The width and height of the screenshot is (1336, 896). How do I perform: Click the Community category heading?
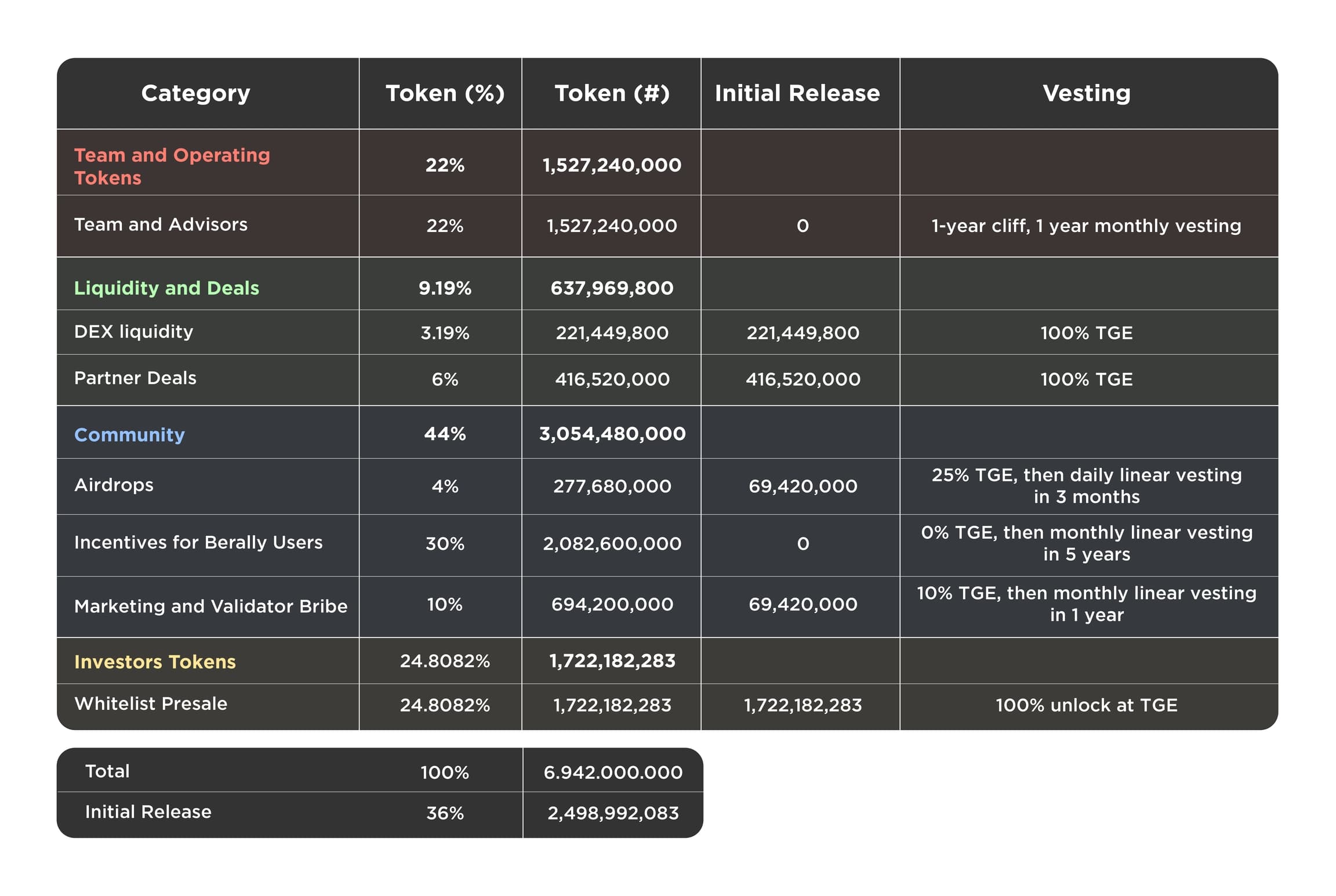[x=129, y=433]
